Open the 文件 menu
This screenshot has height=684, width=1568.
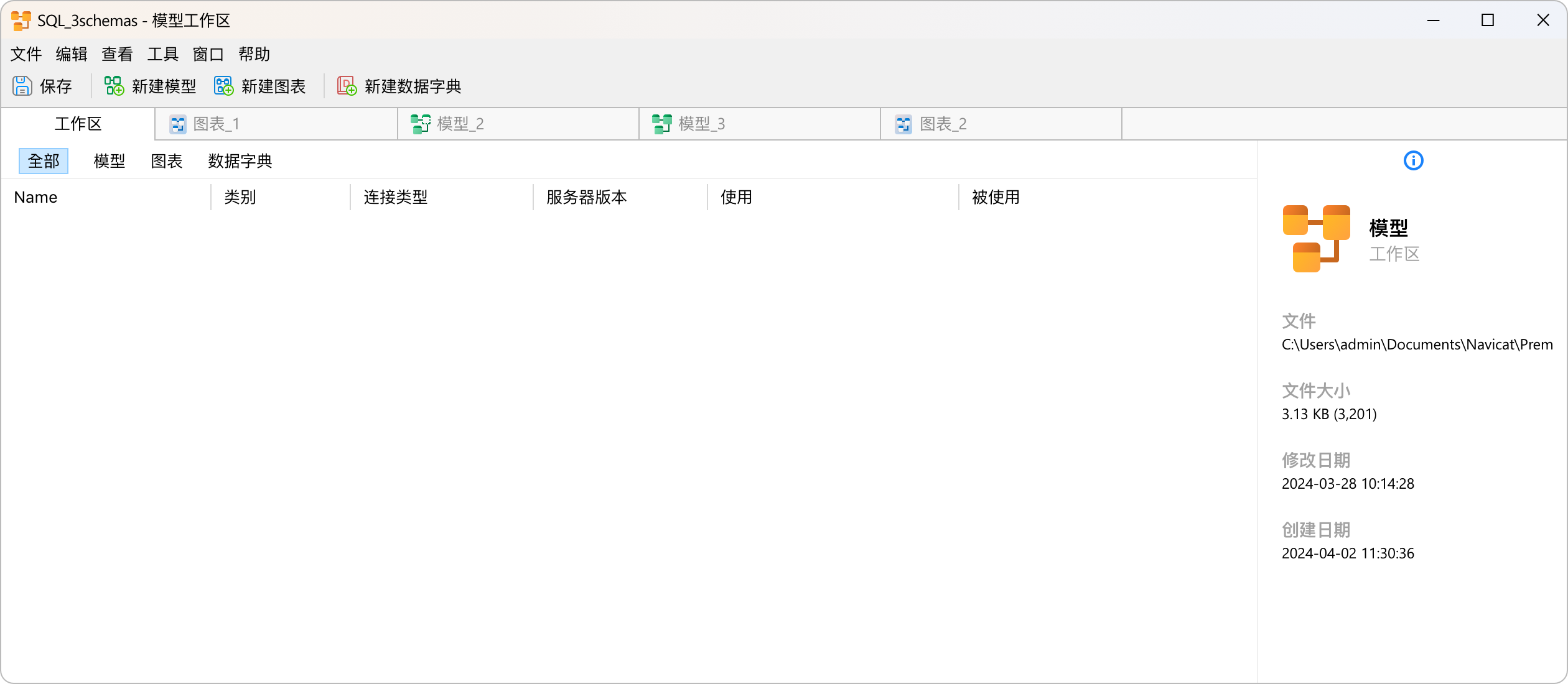point(26,55)
